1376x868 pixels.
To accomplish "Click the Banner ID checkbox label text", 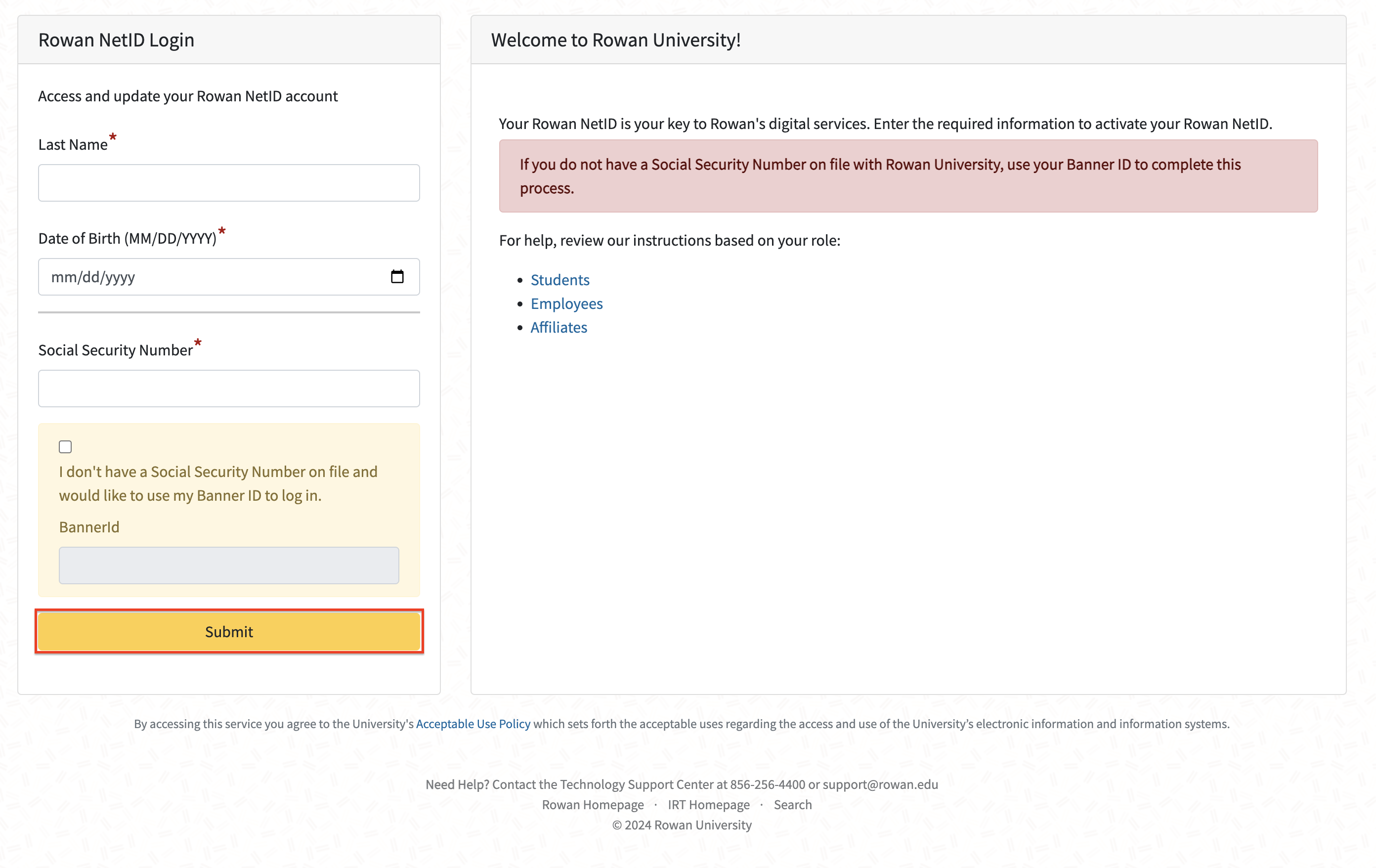I will tap(218, 483).
